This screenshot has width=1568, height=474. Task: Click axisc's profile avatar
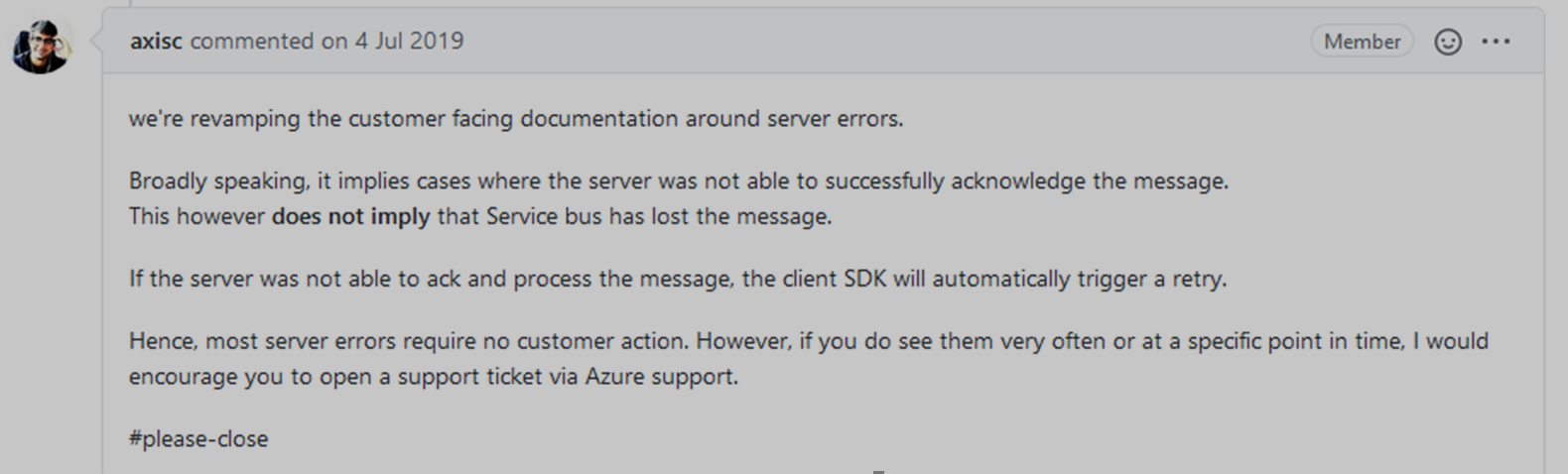(41, 46)
